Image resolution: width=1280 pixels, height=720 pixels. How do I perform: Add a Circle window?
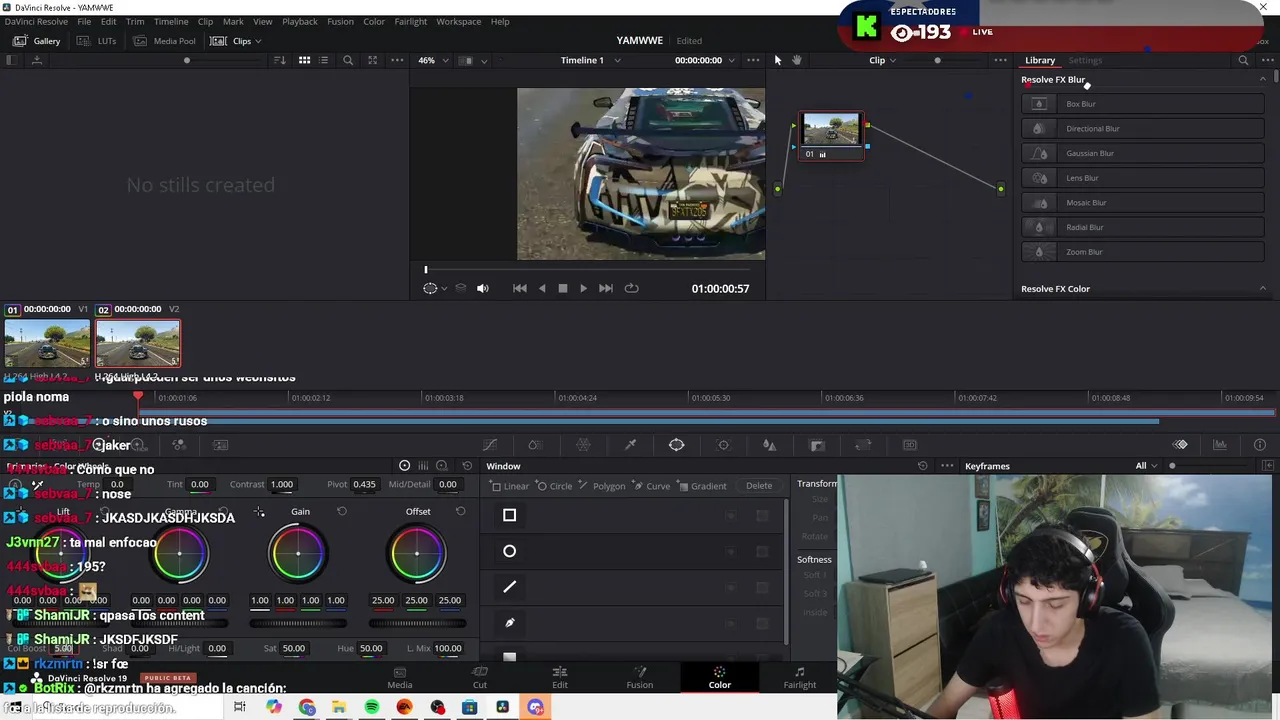(x=555, y=486)
